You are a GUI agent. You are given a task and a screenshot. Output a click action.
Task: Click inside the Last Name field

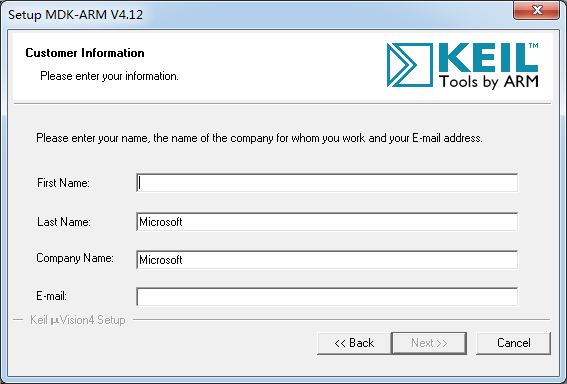[x=327, y=222]
